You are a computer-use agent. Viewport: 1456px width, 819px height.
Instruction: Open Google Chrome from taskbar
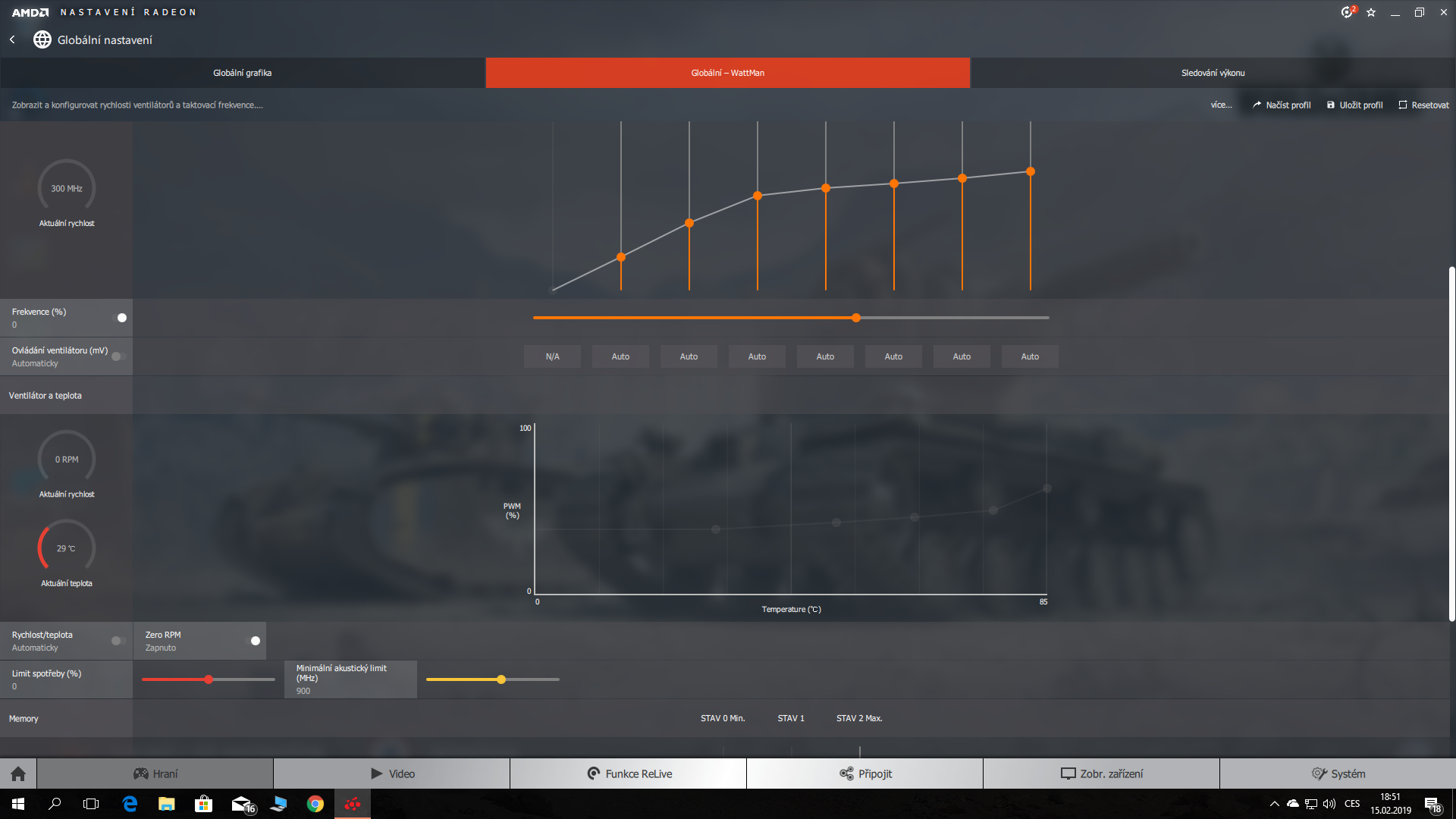click(x=315, y=804)
